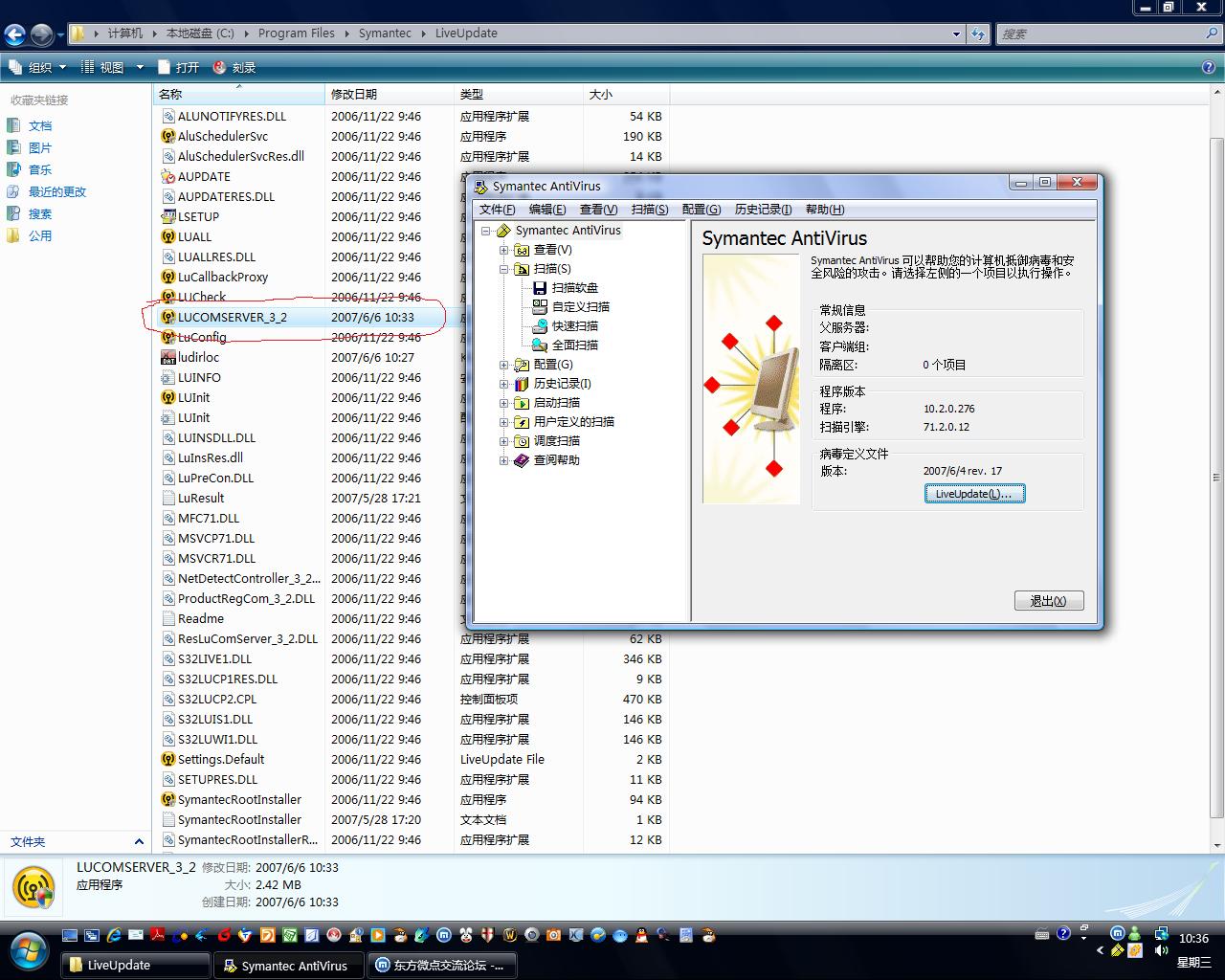Click the Explorer search input field
Viewport: 1225px width, 980px height.
pos(1101,33)
